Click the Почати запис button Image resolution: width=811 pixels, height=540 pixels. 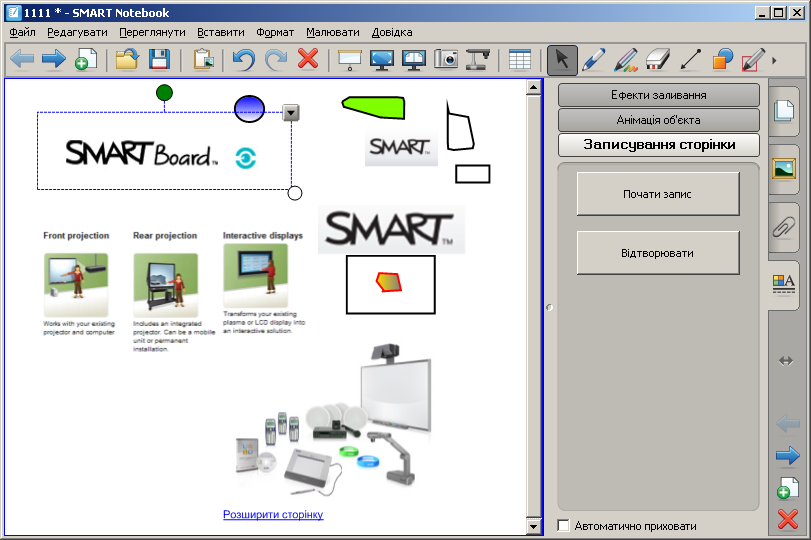tap(658, 194)
